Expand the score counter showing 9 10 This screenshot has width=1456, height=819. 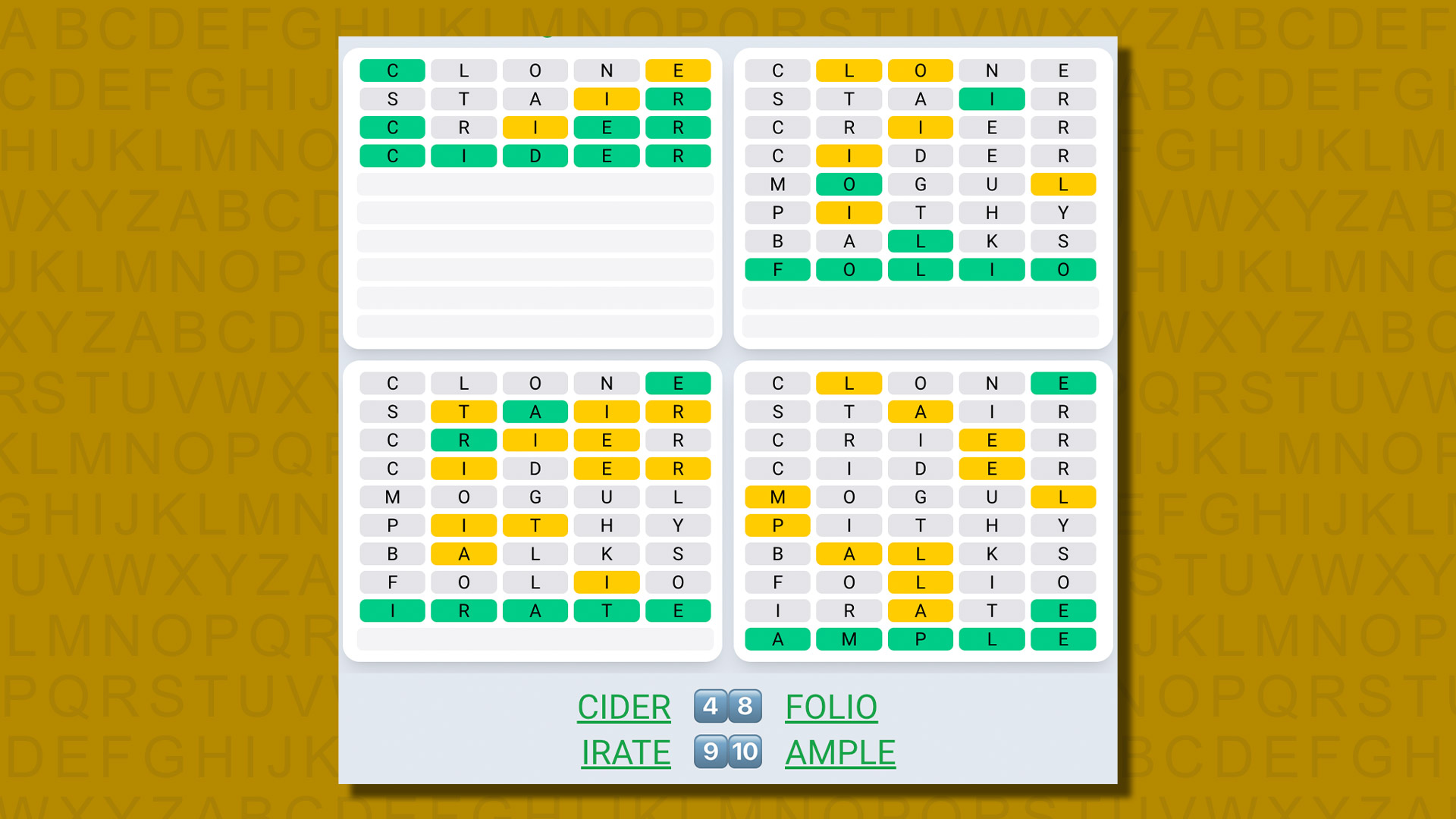click(727, 752)
